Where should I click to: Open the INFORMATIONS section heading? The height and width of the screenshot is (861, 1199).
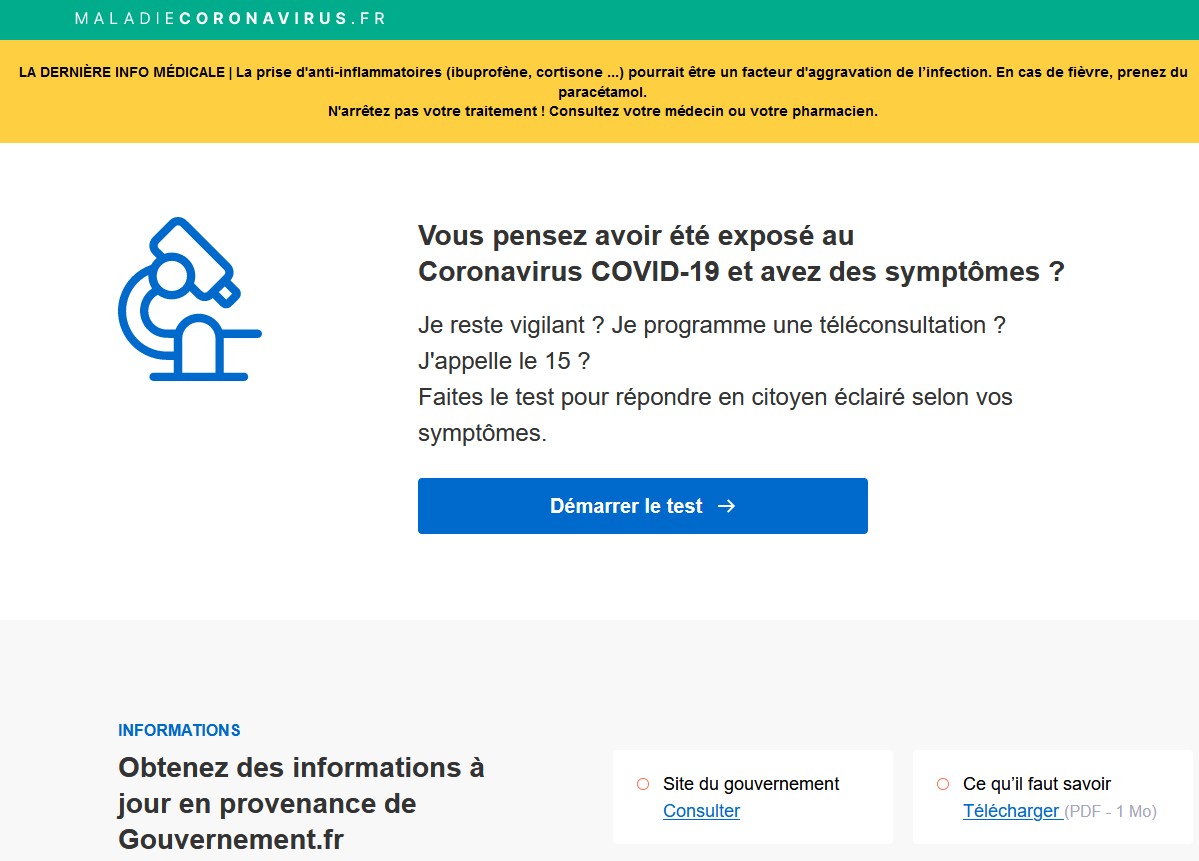[180, 730]
